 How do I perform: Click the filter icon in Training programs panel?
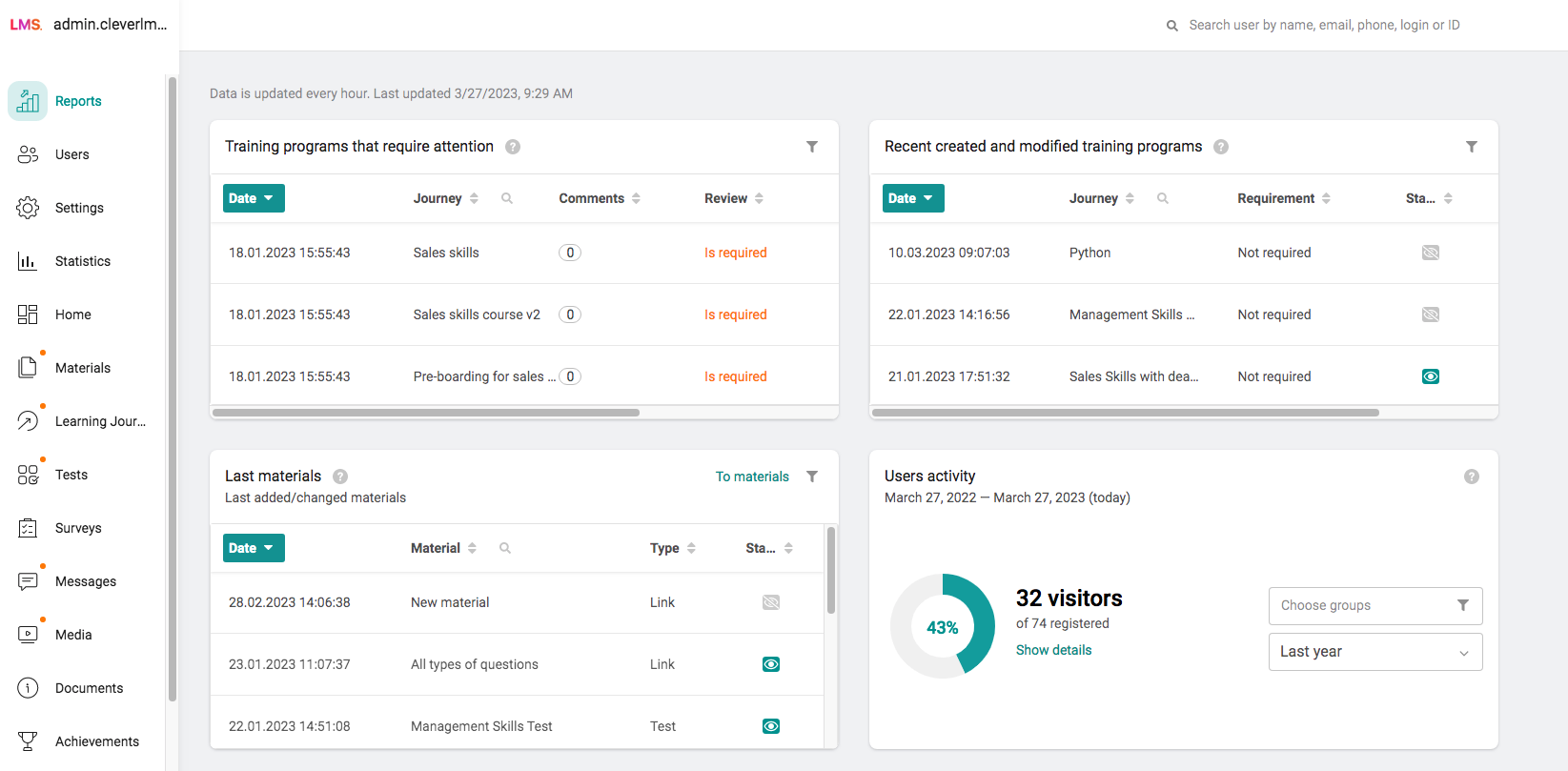[812, 147]
